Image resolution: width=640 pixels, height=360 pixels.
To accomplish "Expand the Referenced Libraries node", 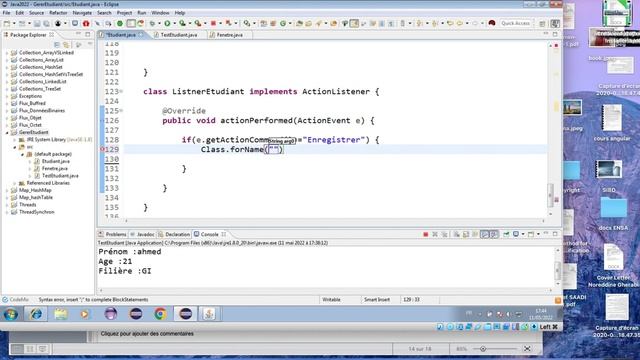I will [x=15, y=183].
